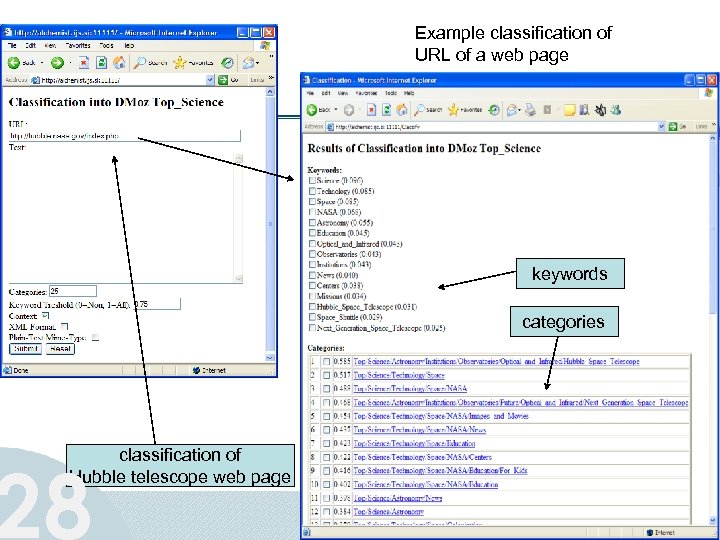The height and width of the screenshot is (540, 720).
Task: Click Forward arrow in Classification window
Action: 349,110
